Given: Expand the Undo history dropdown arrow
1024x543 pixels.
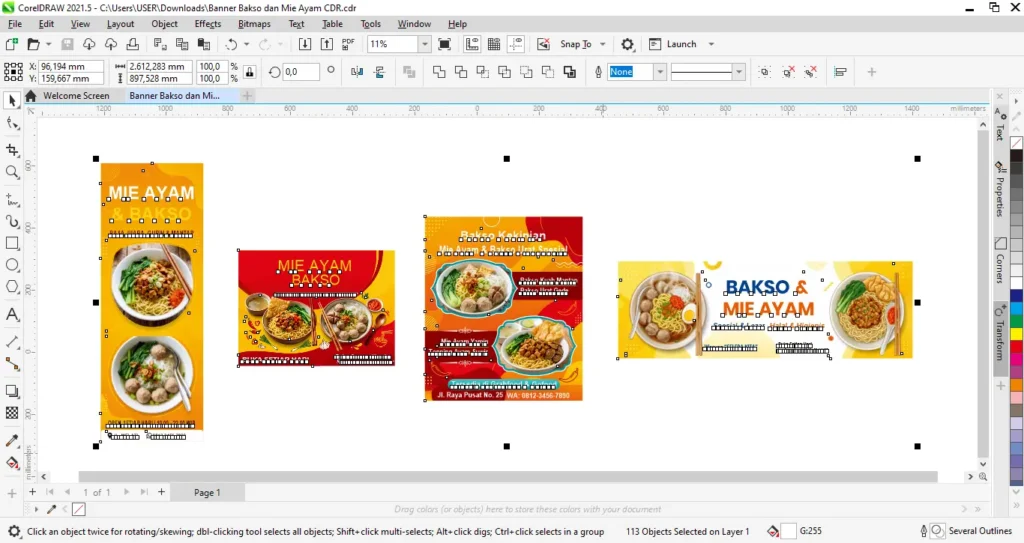Looking at the screenshot, I should coord(246,44).
